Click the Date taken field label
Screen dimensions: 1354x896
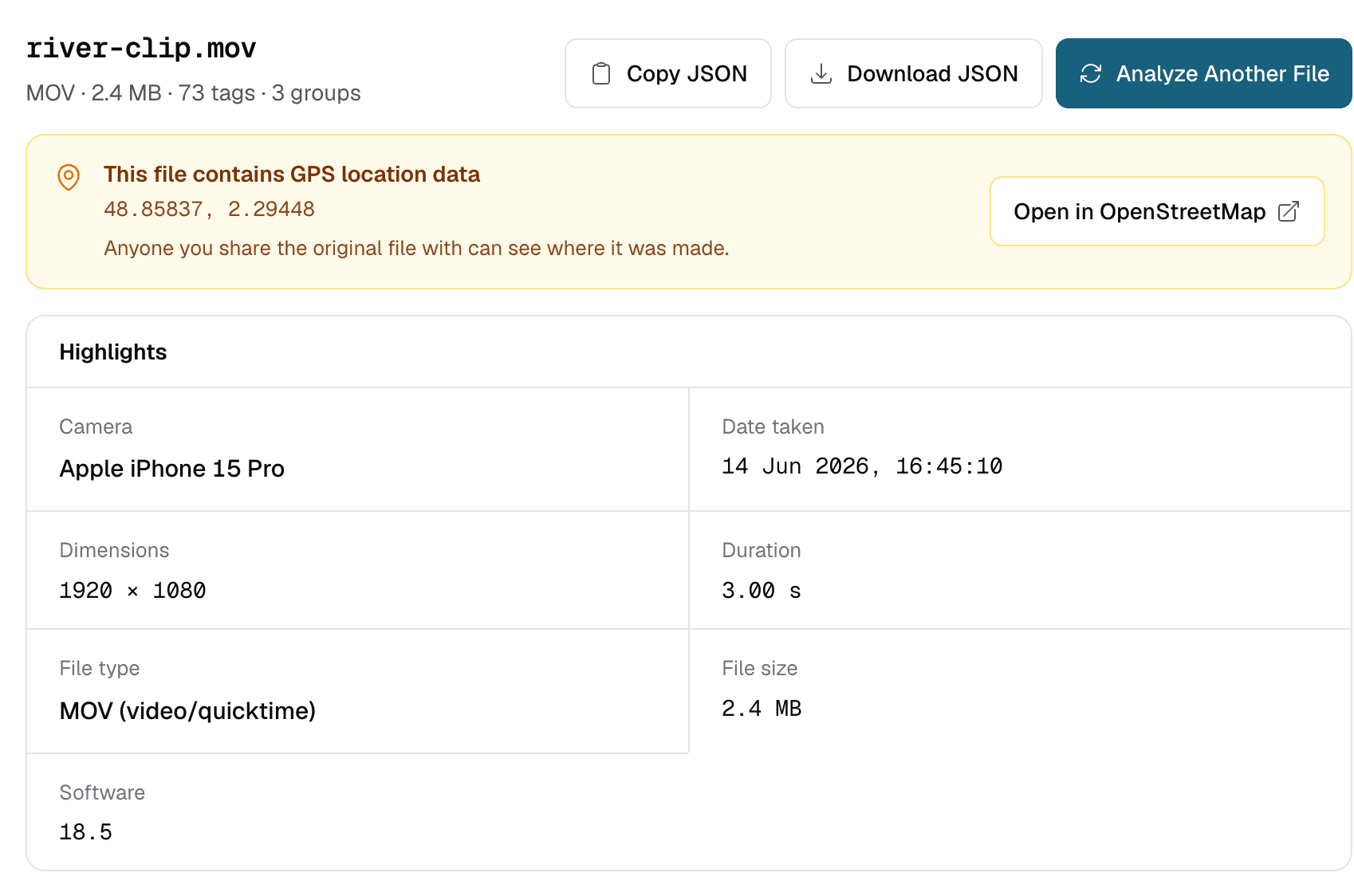click(773, 427)
